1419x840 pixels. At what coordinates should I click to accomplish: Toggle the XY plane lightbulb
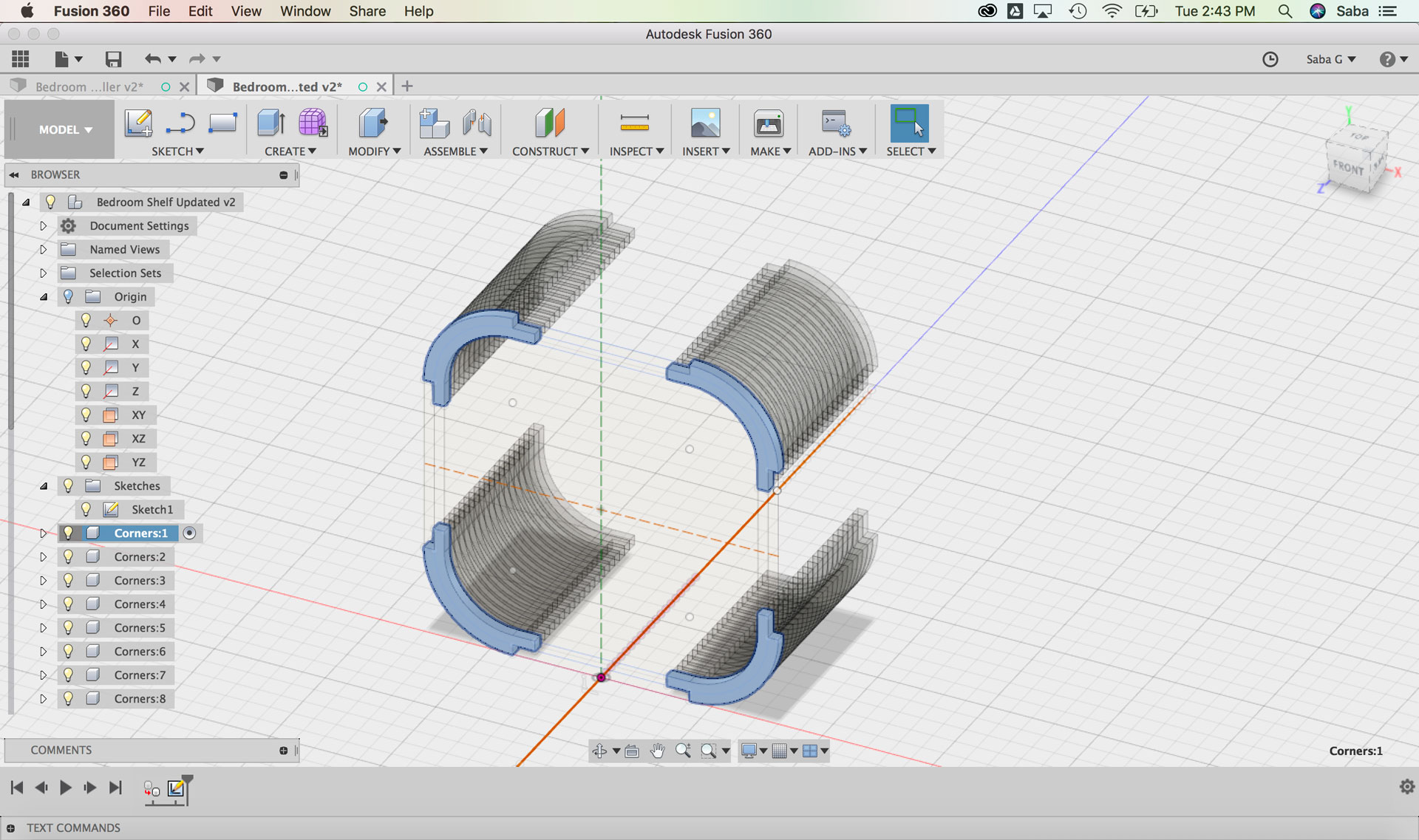(x=86, y=414)
